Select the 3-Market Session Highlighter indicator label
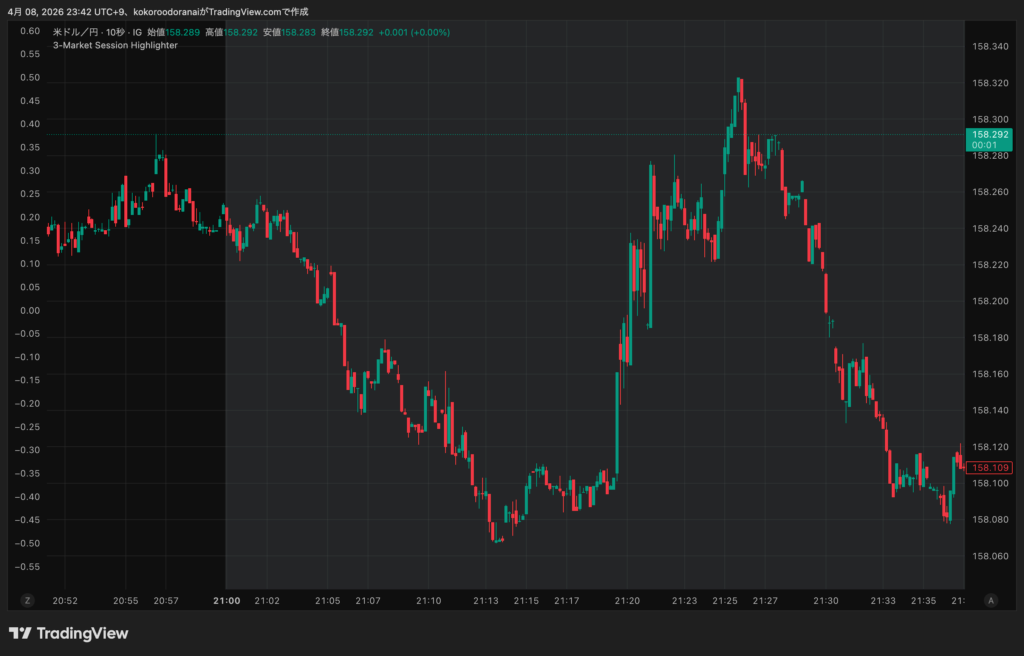The image size is (1024, 656). click(115, 45)
